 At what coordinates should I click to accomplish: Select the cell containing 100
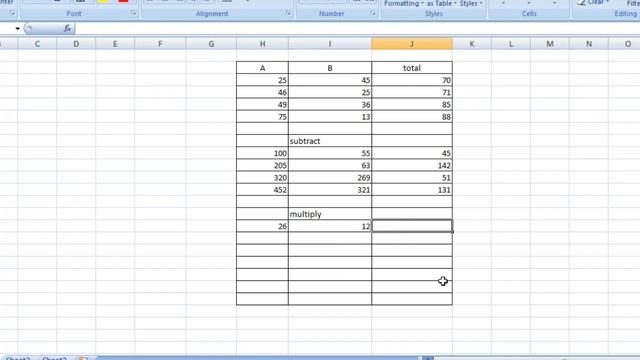[x=262, y=153]
